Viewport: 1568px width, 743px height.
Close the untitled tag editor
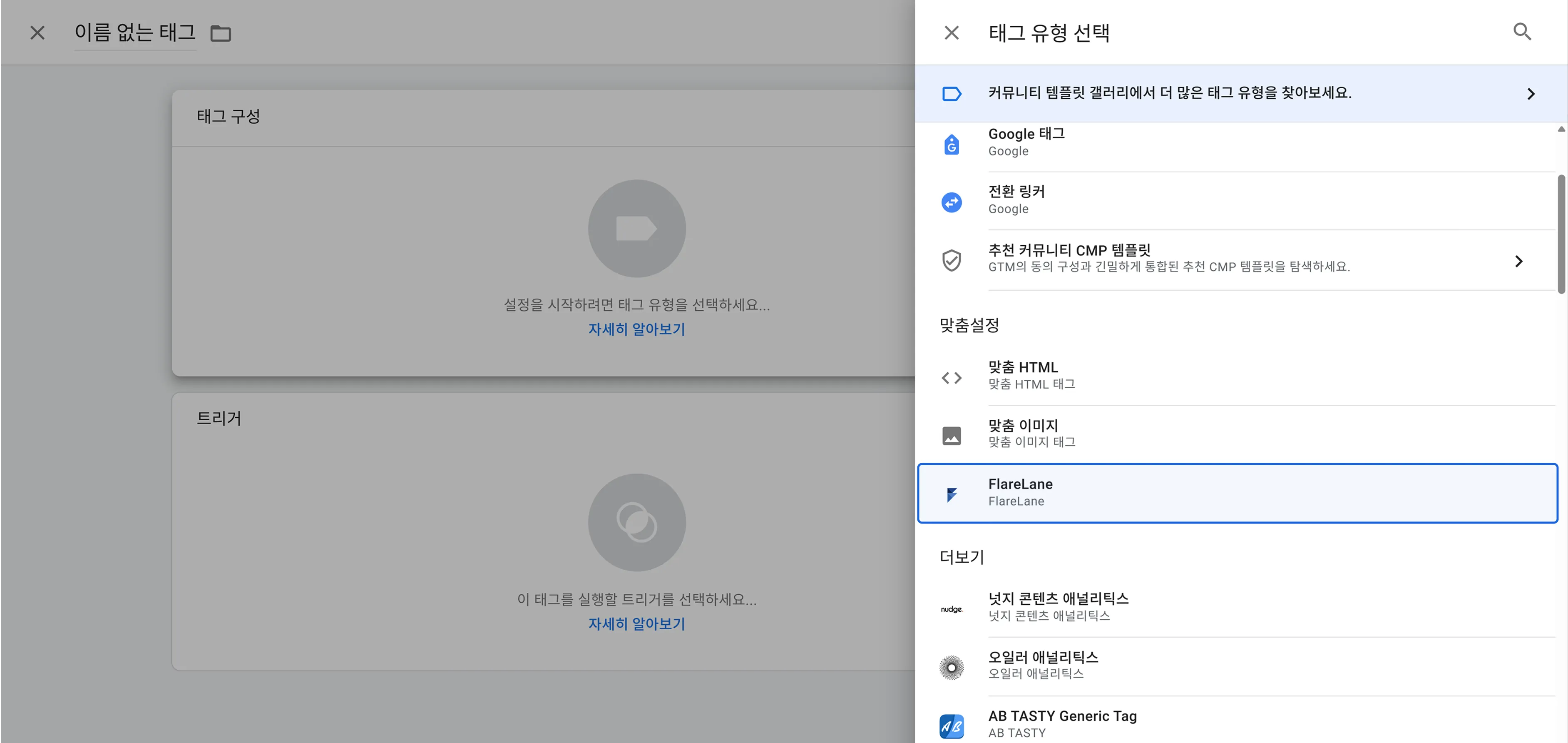click(38, 33)
